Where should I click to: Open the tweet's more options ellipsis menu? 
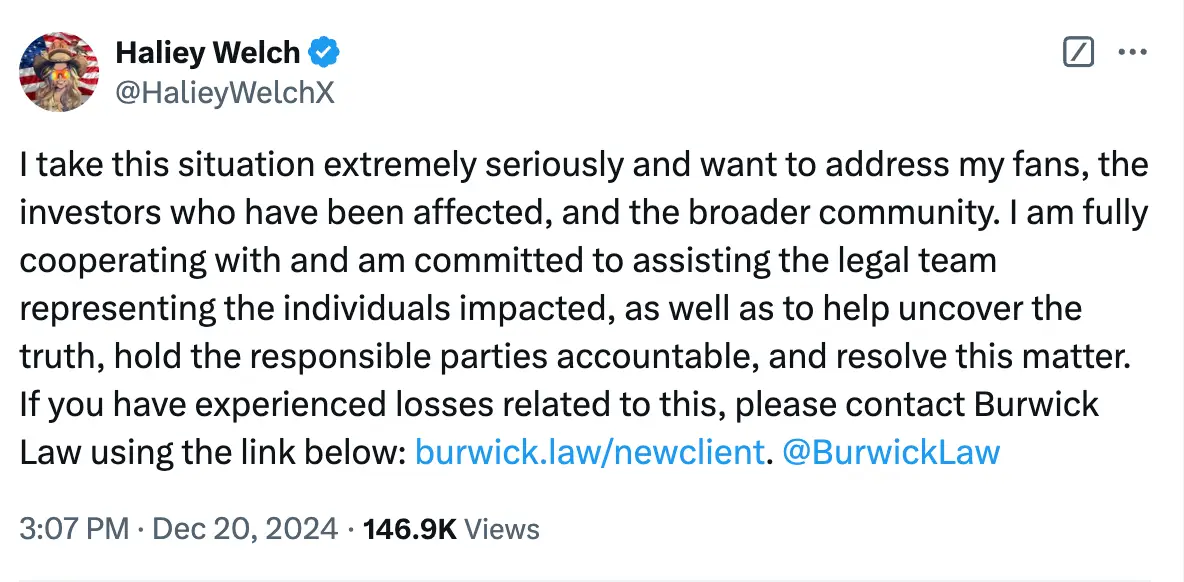pos(1133,53)
